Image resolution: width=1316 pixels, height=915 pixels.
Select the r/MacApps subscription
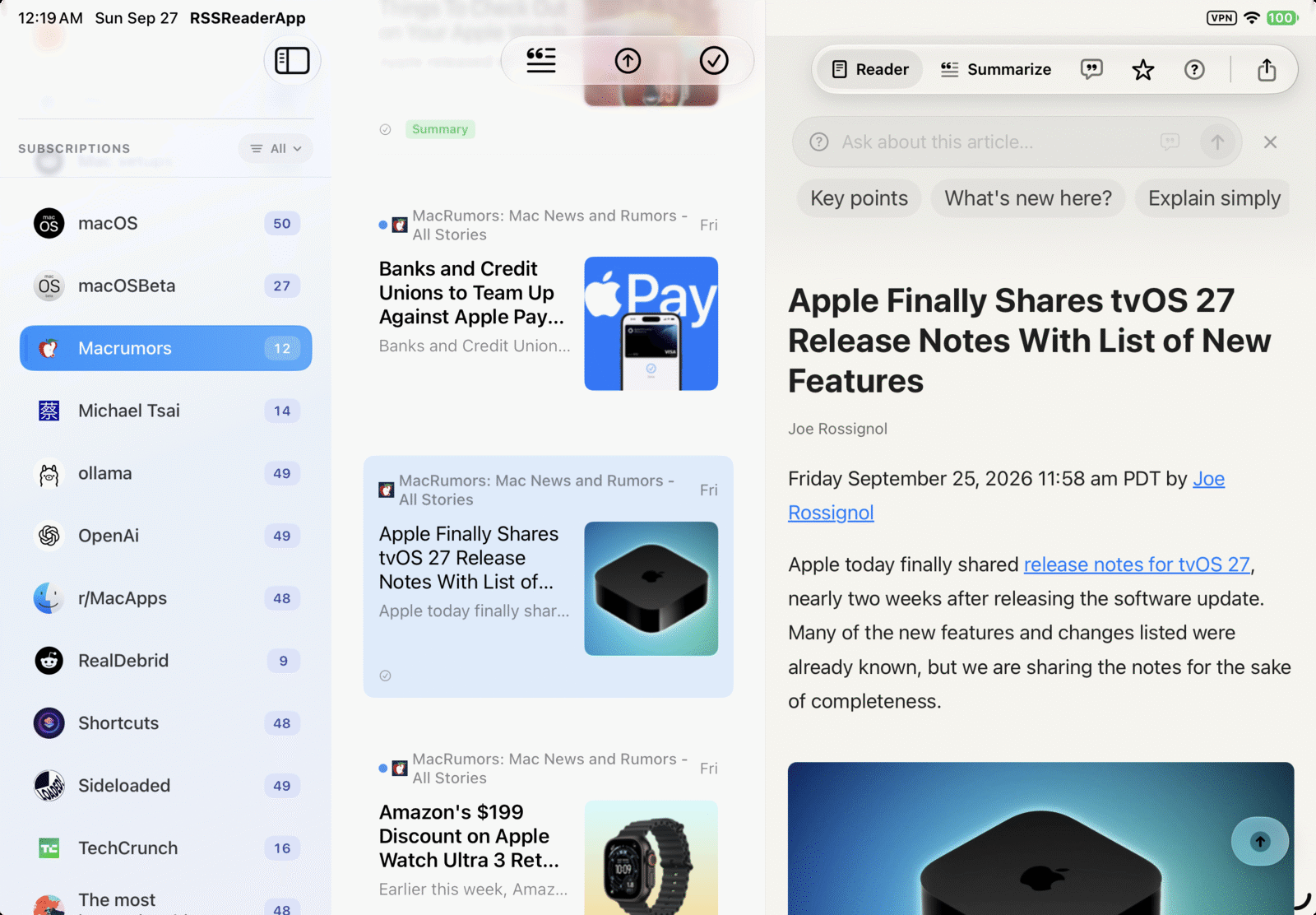tap(166, 598)
